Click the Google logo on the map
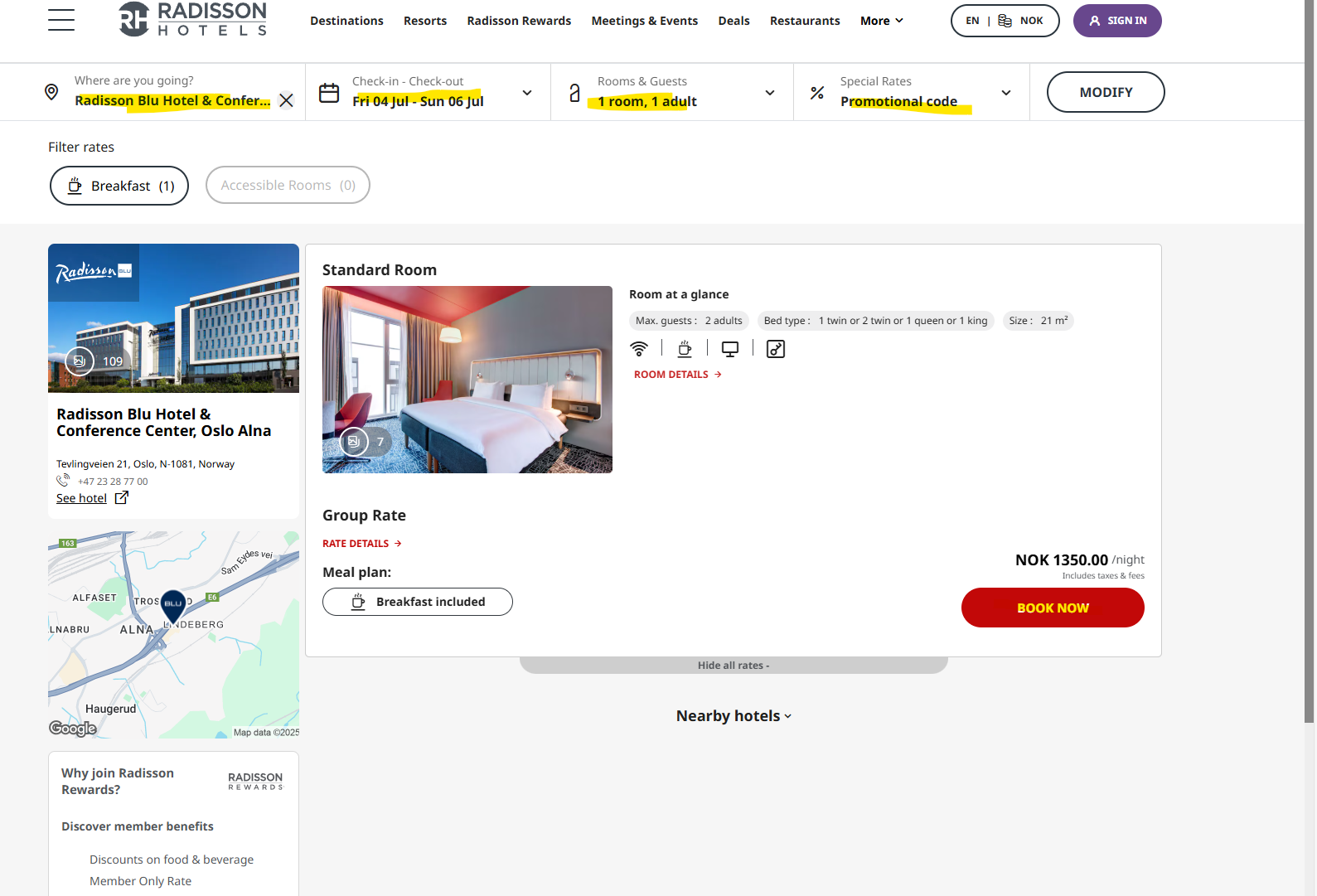Image resolution: width=1317 pixels, height=896 pixels. pyautogui.click(x=73, y=728)
